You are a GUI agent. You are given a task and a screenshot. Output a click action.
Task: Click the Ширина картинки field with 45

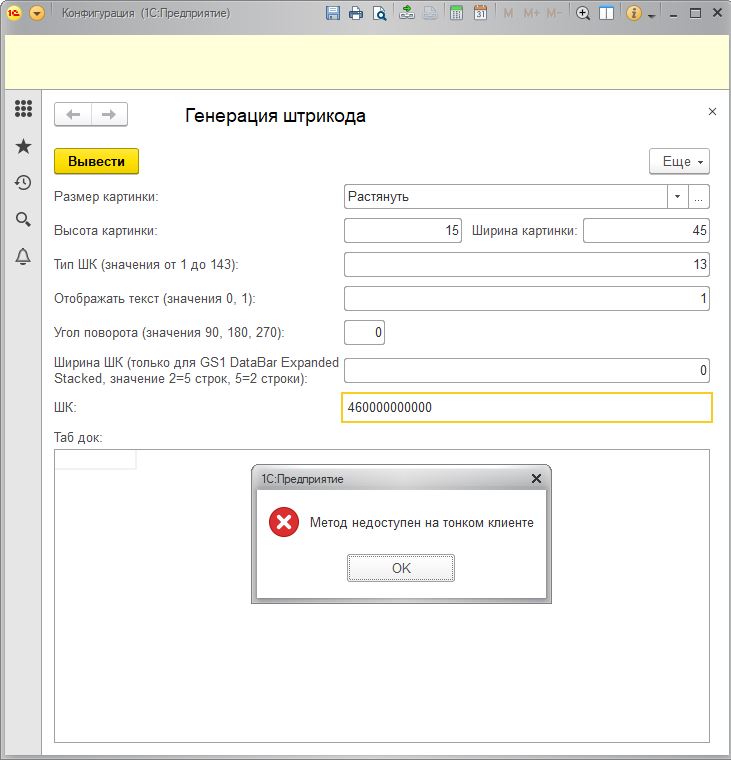(x=646, y=230)
